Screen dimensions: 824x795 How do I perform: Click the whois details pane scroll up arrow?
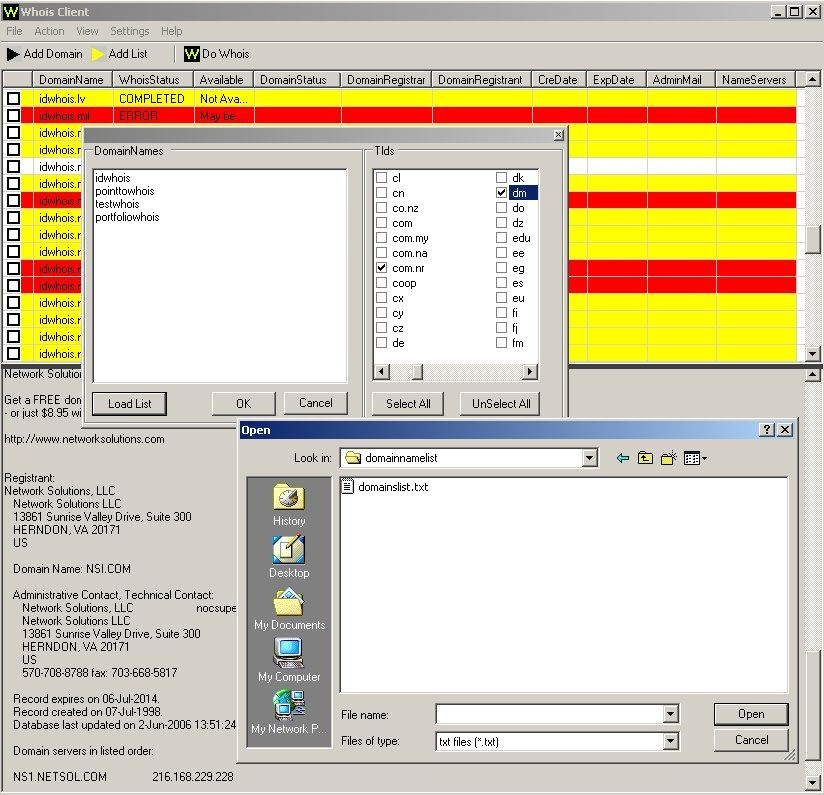tap(812, 375)
